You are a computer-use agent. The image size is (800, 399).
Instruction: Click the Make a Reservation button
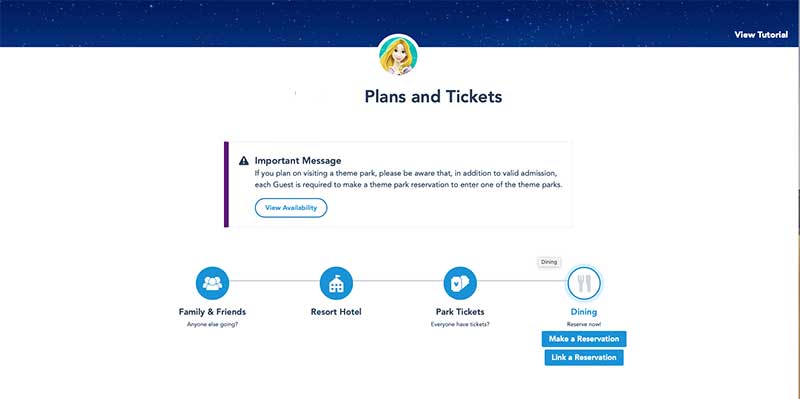(x=584, y=339)
